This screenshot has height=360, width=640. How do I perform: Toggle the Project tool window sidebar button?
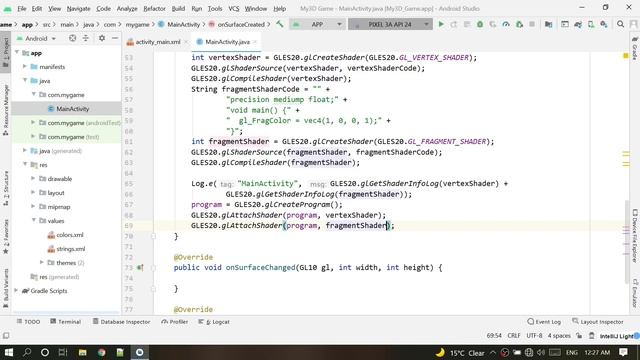[x=6, y=53]
